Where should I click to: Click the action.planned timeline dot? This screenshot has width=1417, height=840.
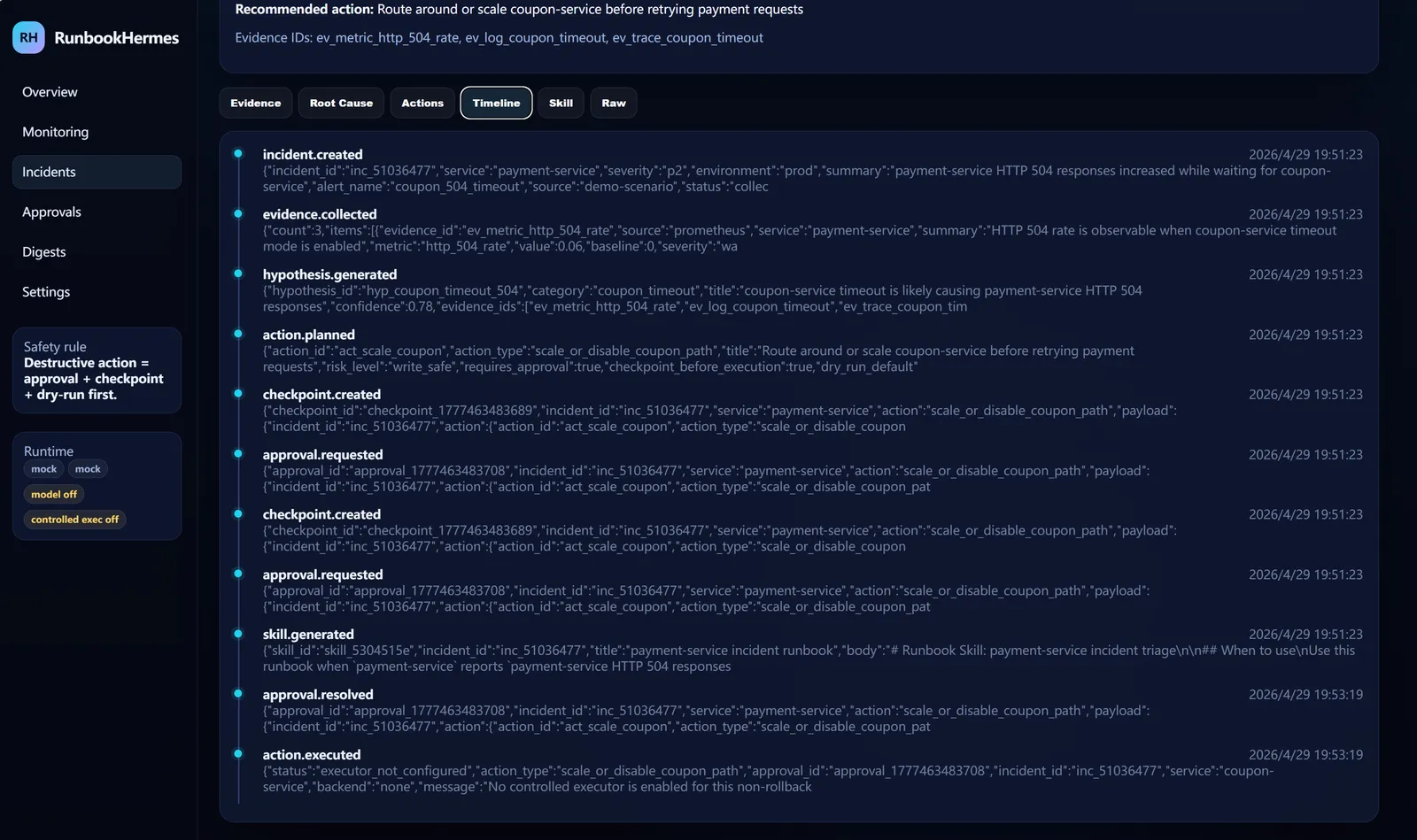pyautogui.click(x=238, y=334)
